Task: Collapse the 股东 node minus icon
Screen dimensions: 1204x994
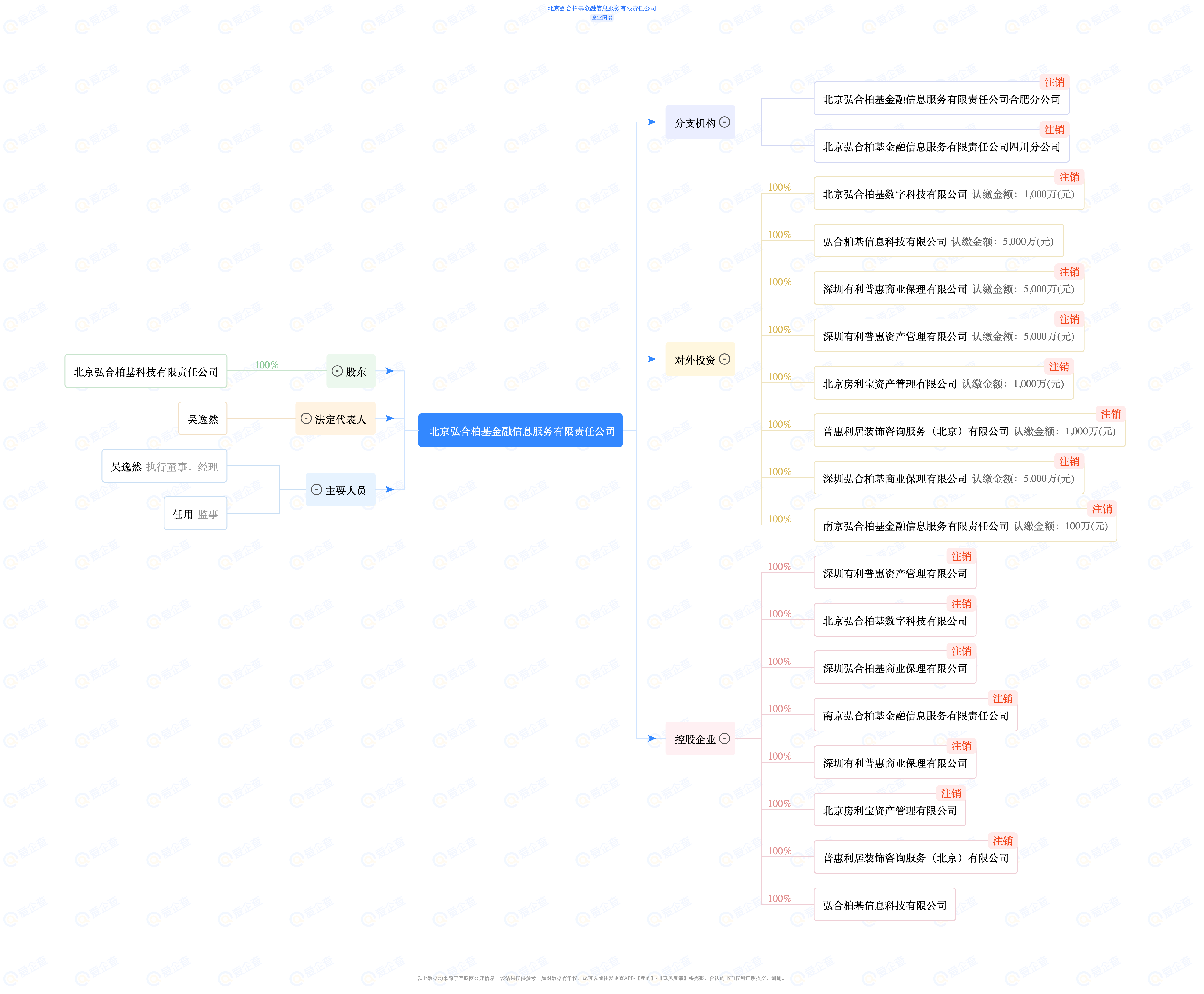Action: coord(337,371)
